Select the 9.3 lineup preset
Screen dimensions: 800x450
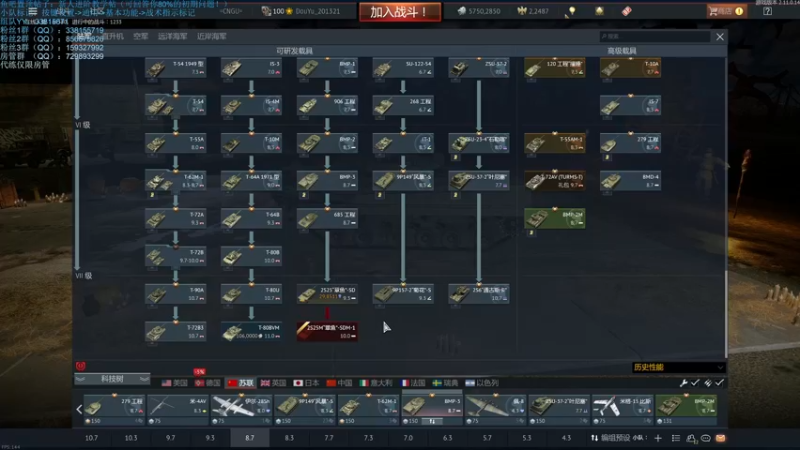coord(210,438)
